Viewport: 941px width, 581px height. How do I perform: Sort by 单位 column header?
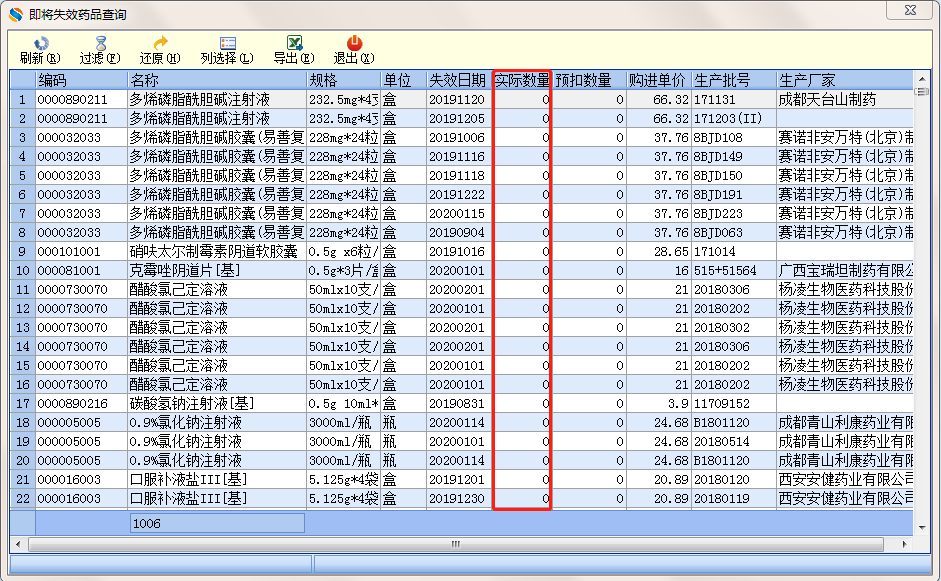(x=404, y=80)
